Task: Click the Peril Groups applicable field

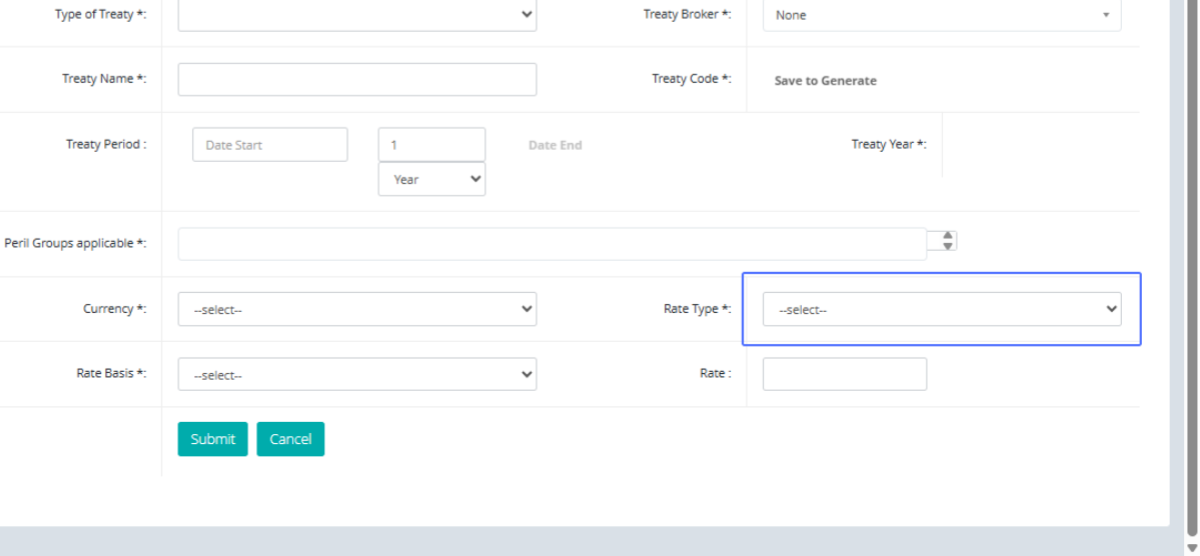Action: [552, 244]
